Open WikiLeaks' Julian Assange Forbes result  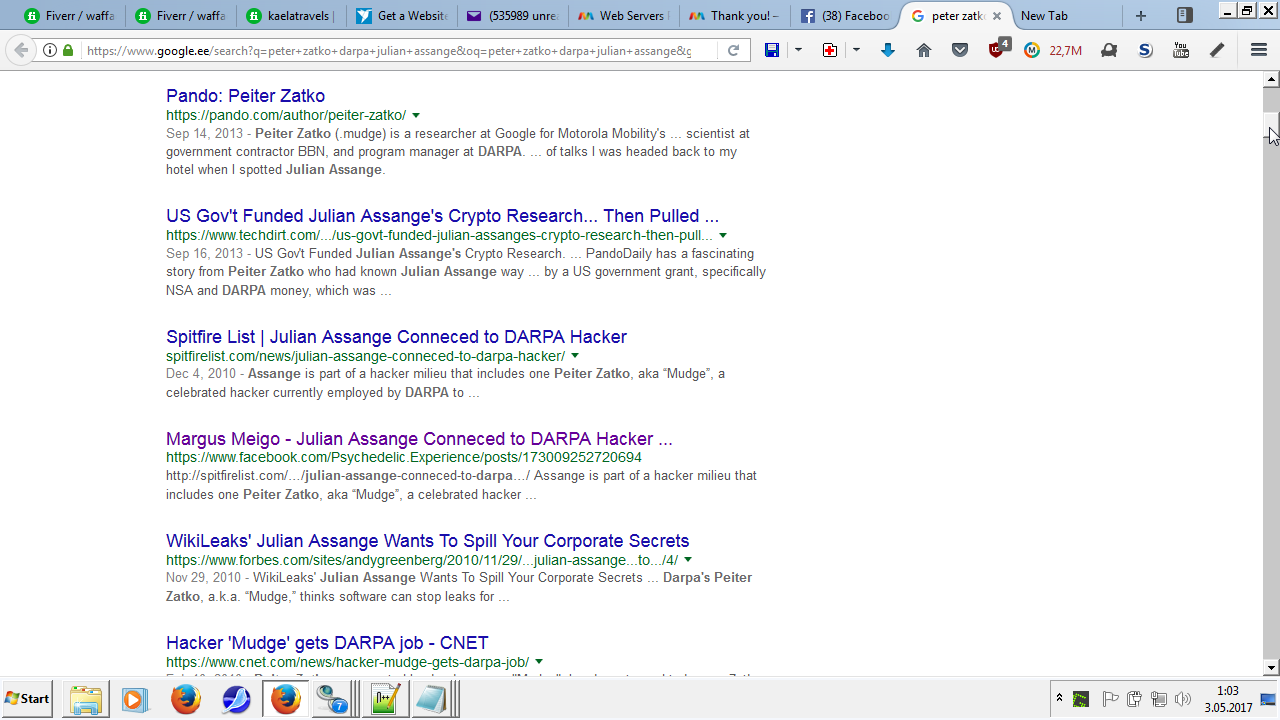click(427, 541)
